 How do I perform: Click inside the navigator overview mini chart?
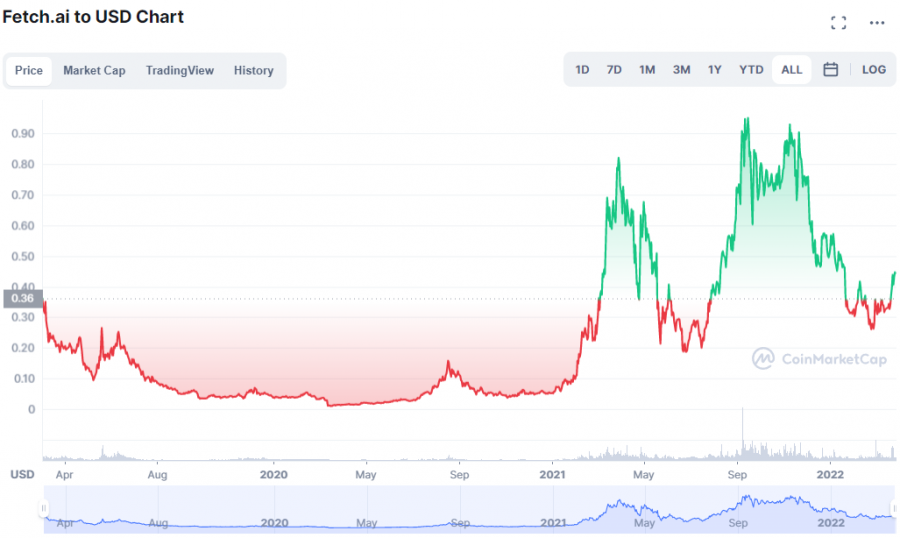(x=468, y=509)
